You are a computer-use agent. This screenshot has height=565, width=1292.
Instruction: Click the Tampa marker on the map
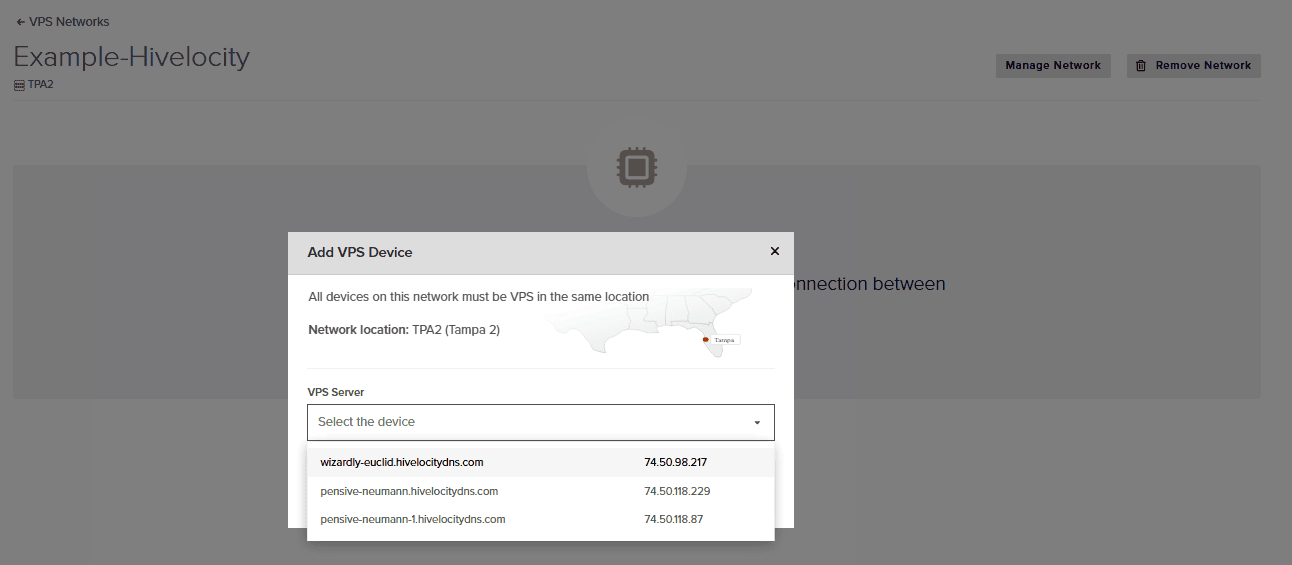click(x=706, y=340)
